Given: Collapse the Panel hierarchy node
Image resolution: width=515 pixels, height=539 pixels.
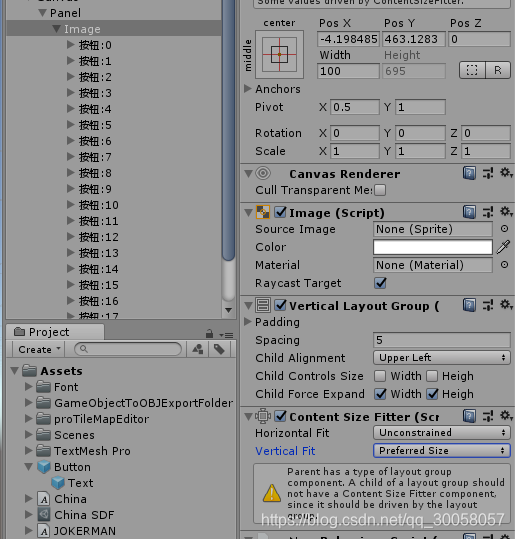Looking at the screenshot, I should coord(43,13).
